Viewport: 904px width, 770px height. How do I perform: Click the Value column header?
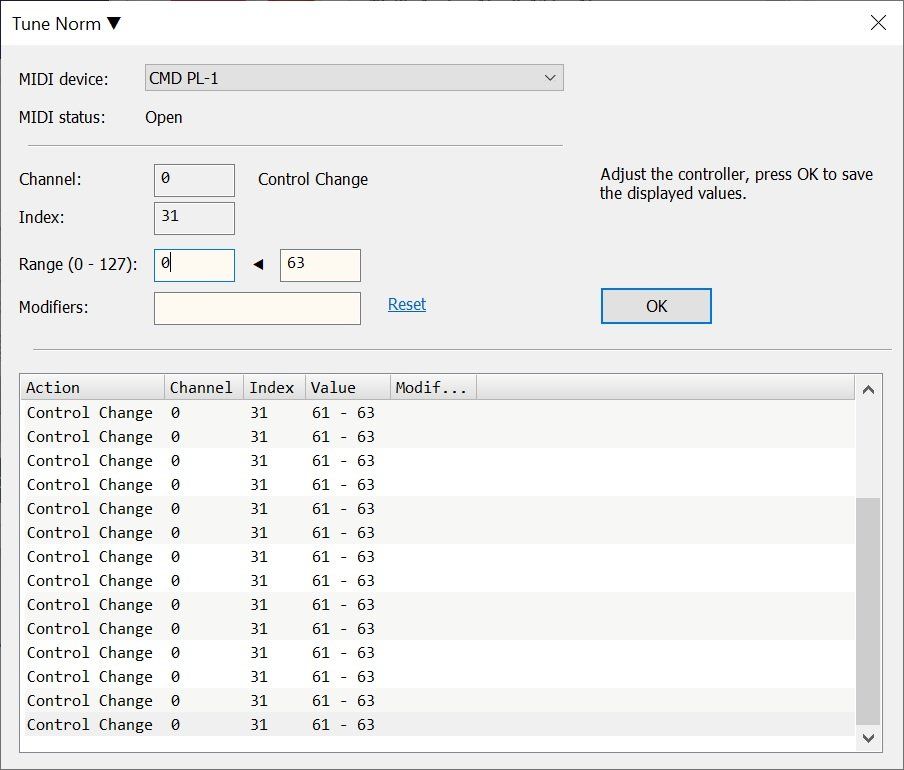(348, 387)
